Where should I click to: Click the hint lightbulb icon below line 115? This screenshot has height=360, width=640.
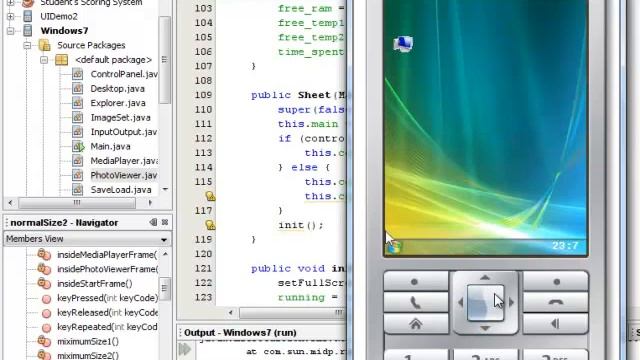pyautogui.click(x=210, y=196)
